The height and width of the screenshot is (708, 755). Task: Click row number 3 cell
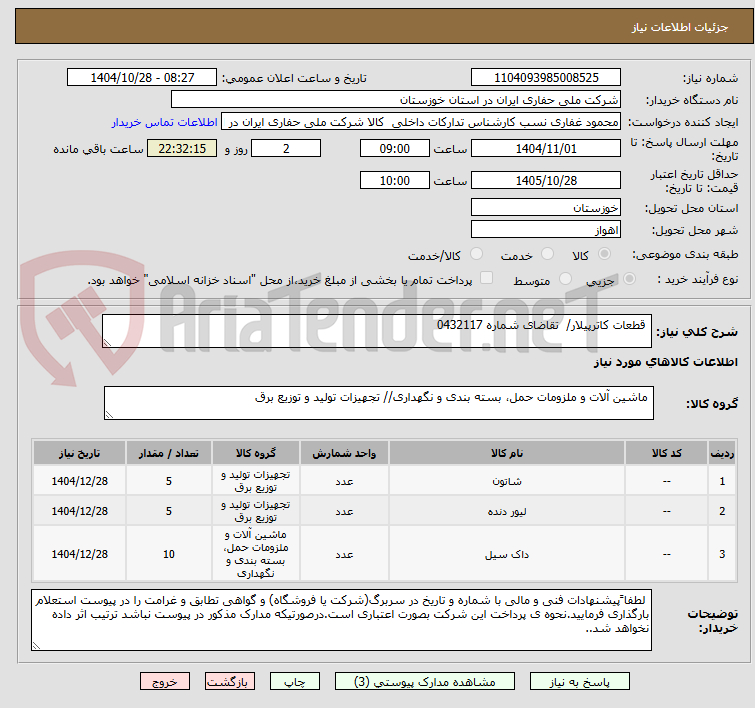point(722,554)
